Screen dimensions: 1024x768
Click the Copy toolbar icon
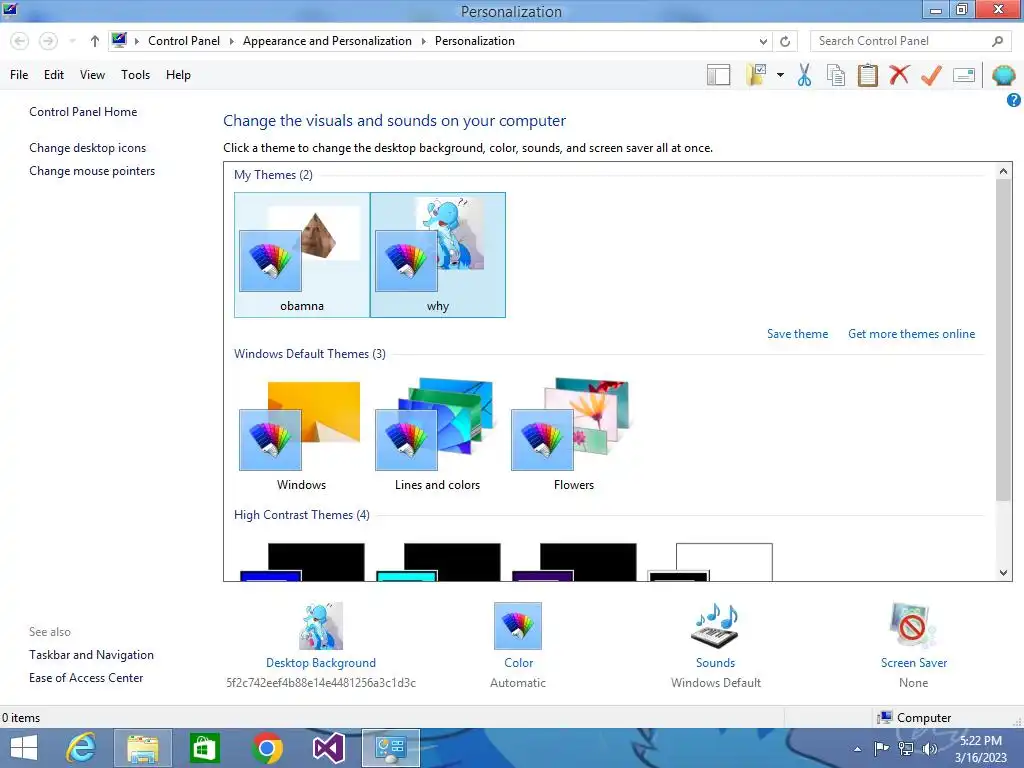point(836,75)
